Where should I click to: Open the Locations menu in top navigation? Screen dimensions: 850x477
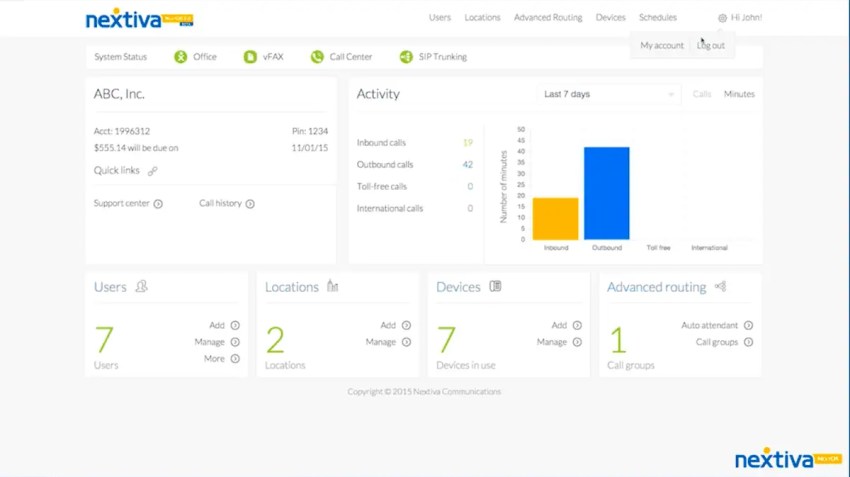pos(482,17)
